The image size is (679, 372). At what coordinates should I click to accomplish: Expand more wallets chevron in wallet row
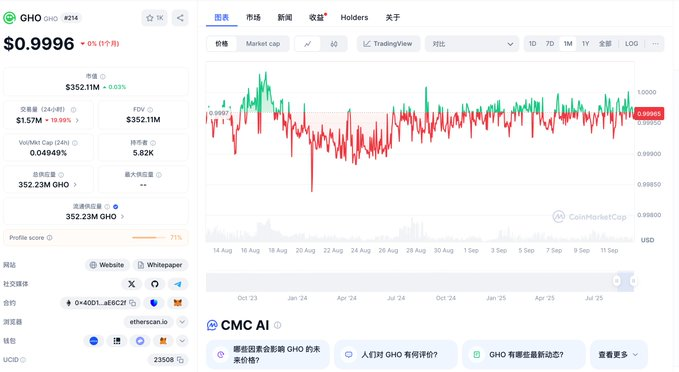182,341
